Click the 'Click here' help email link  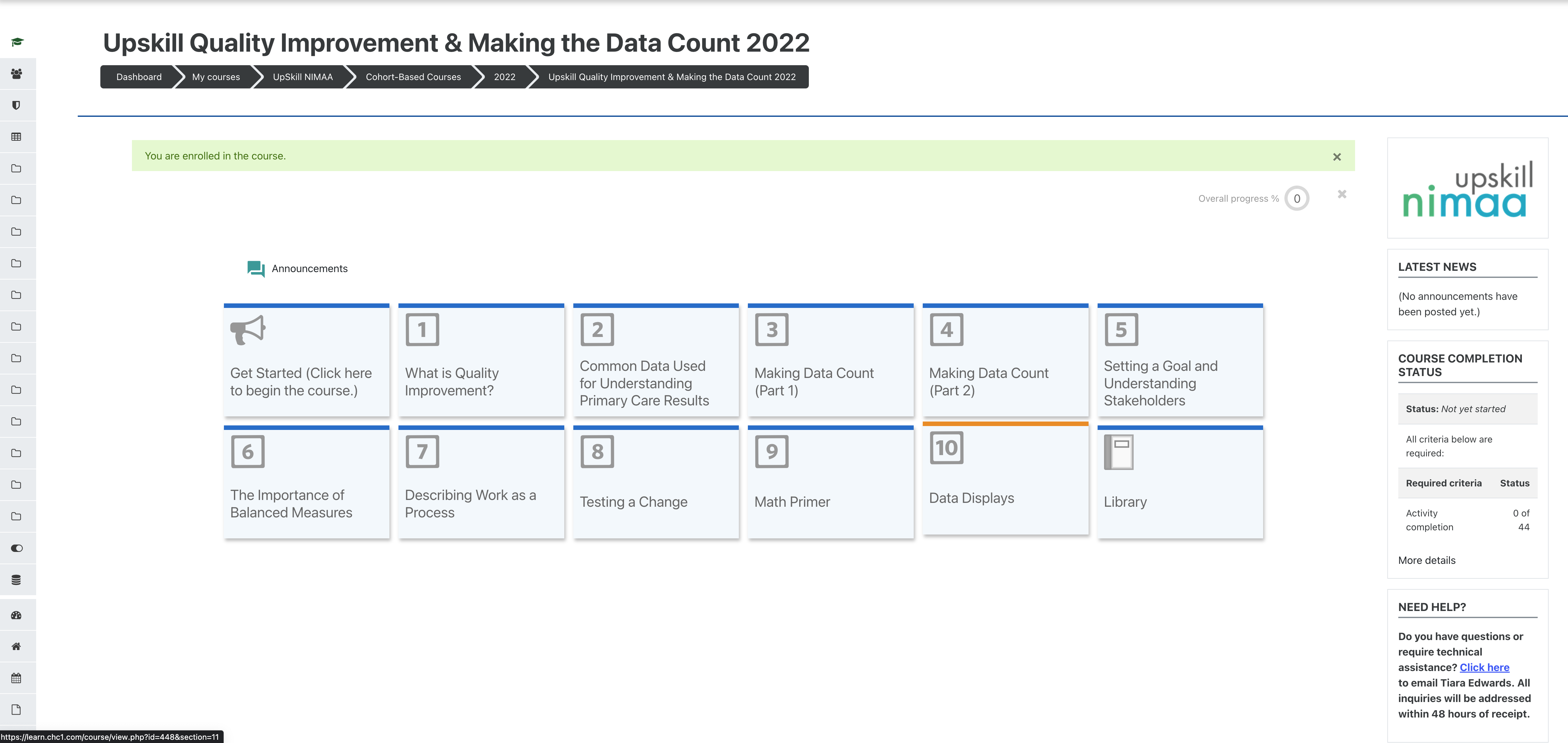pyautogui.click(x=1484, y=667)
